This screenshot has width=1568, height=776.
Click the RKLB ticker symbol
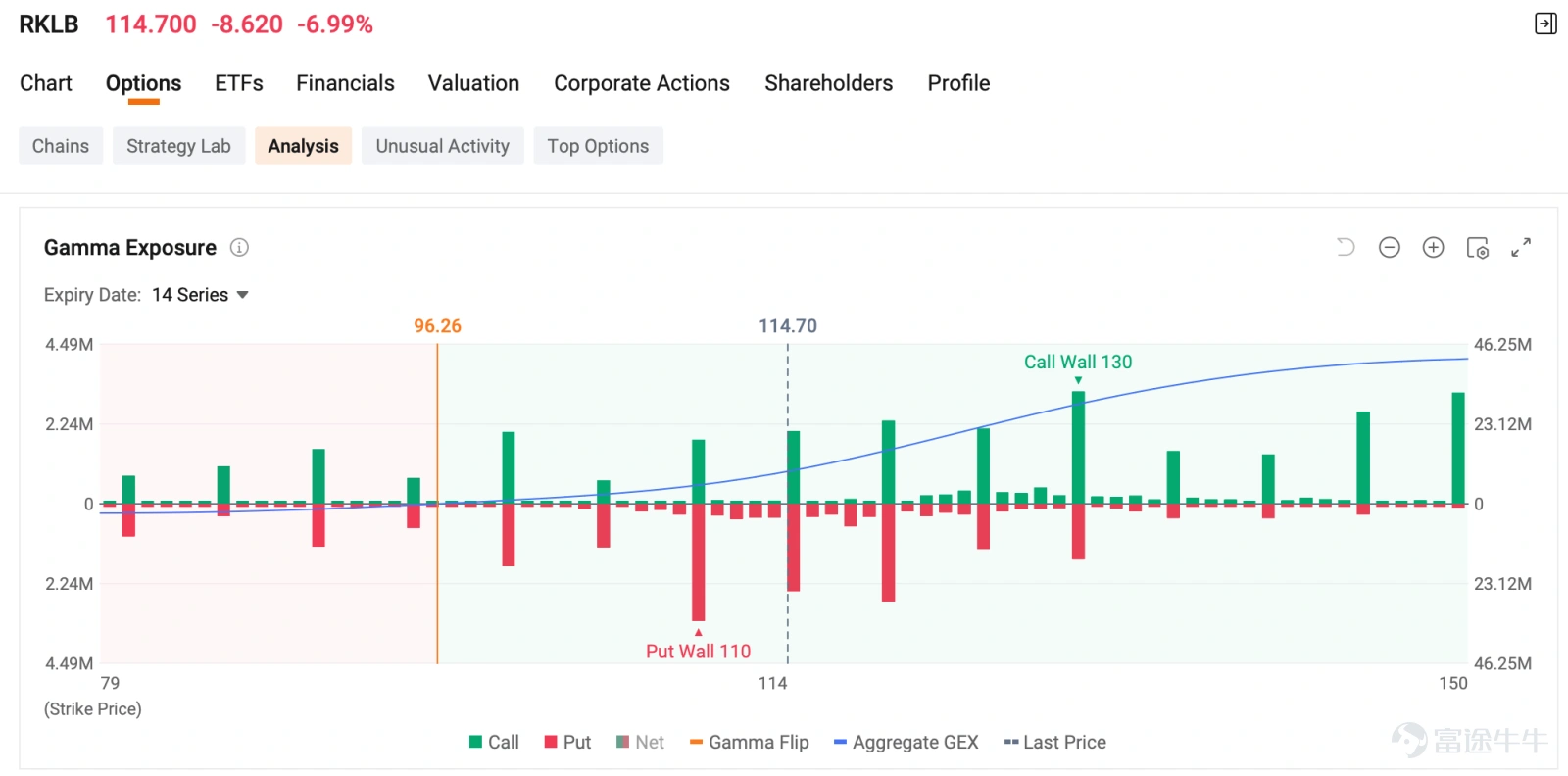coord(49,24)
